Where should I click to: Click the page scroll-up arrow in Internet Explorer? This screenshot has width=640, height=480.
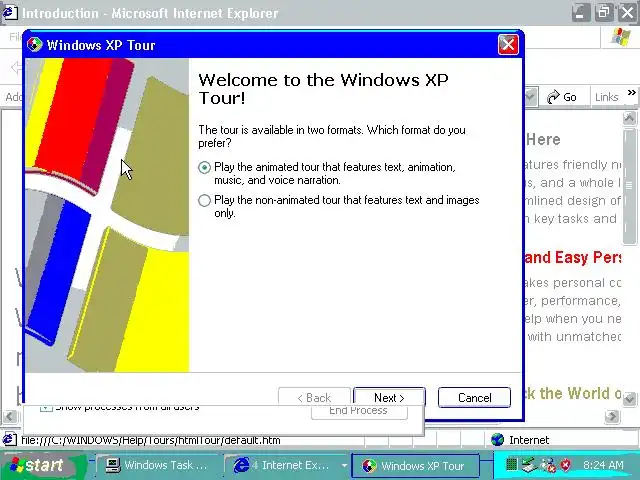[629, 118]
